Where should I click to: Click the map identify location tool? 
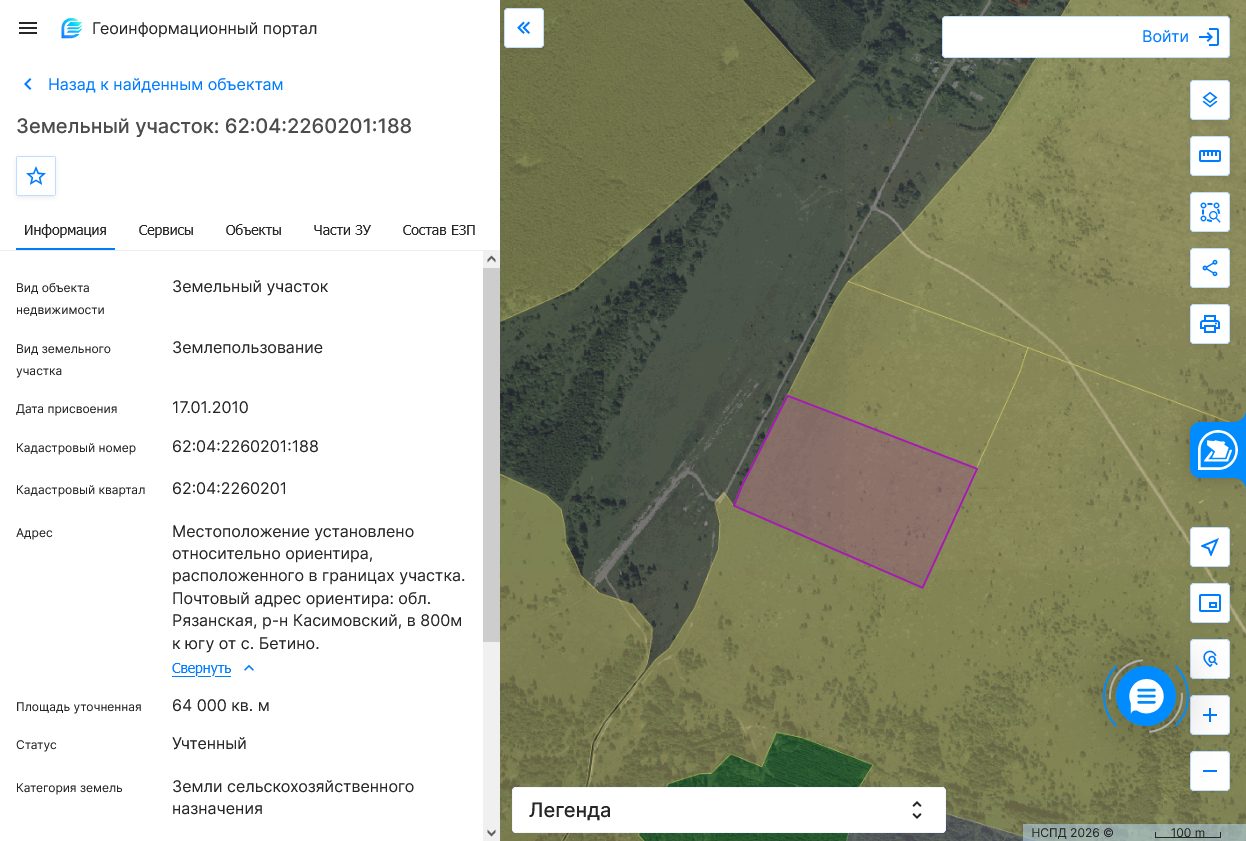1210,659
